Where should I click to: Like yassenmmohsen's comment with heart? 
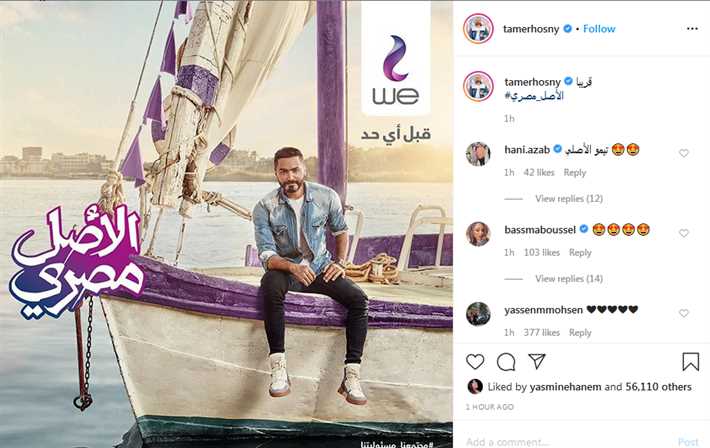tap(684, 313)
